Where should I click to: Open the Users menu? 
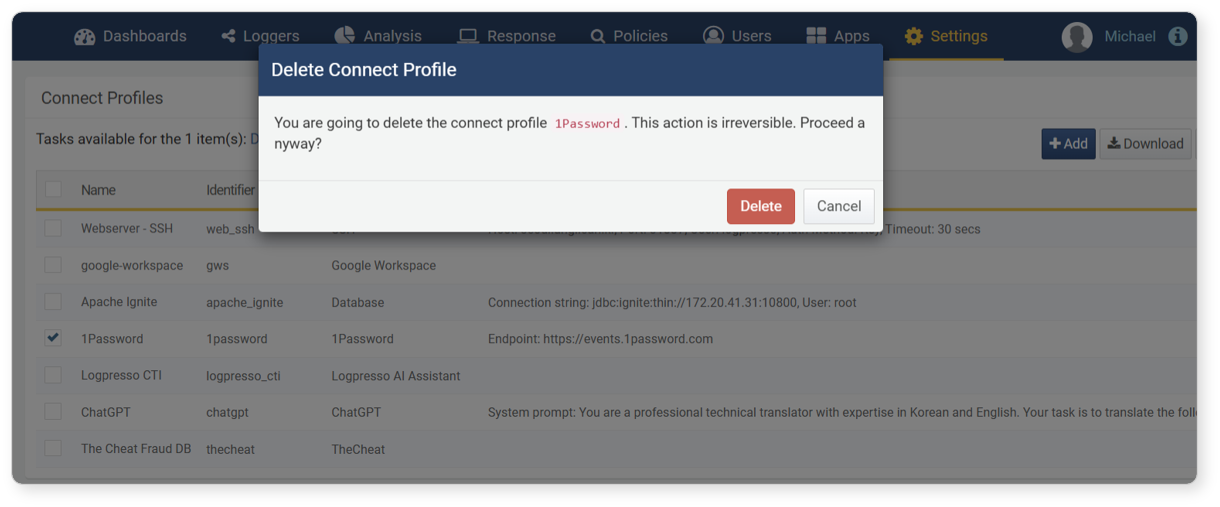[x=737, y=36]
